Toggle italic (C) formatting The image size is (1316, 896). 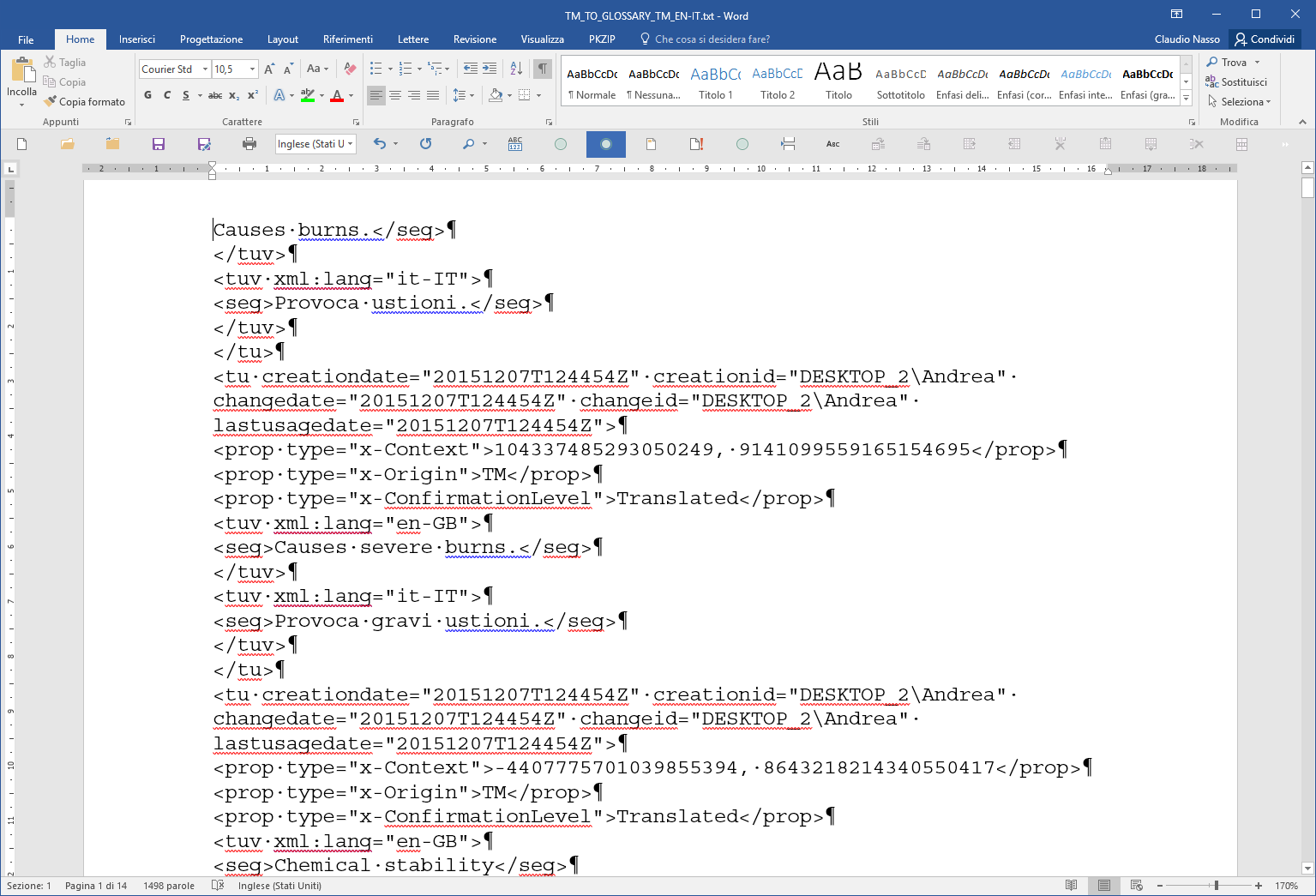[x=167, y=95]
